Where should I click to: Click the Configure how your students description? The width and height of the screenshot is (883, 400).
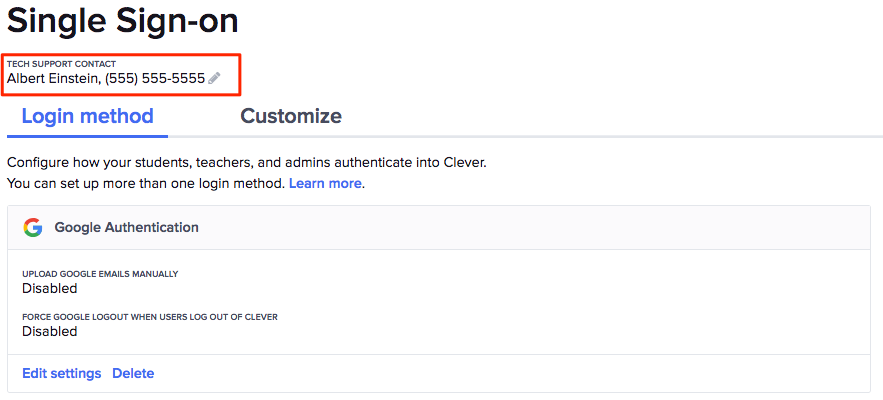point(246,161)
